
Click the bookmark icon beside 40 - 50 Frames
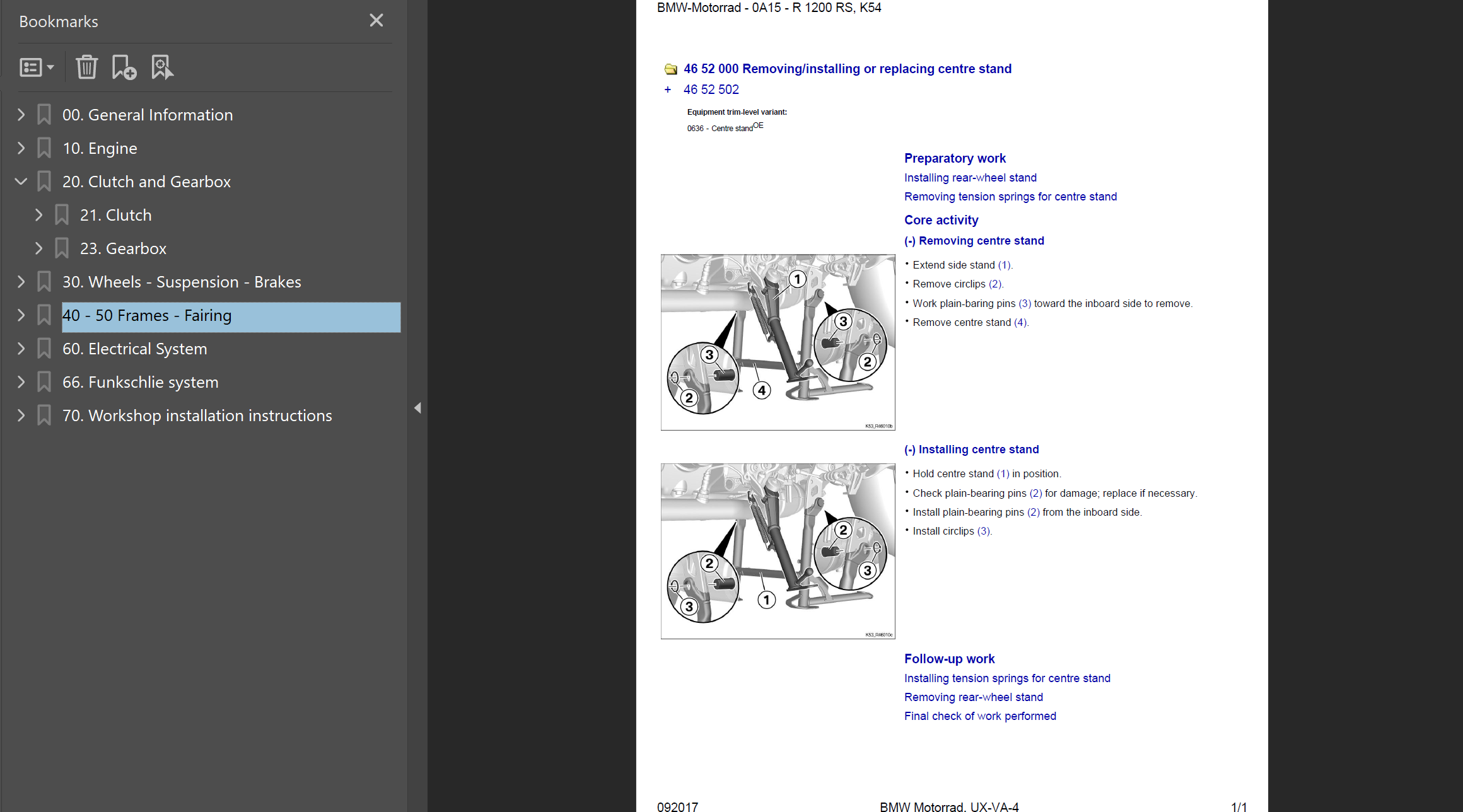point(44,315)
